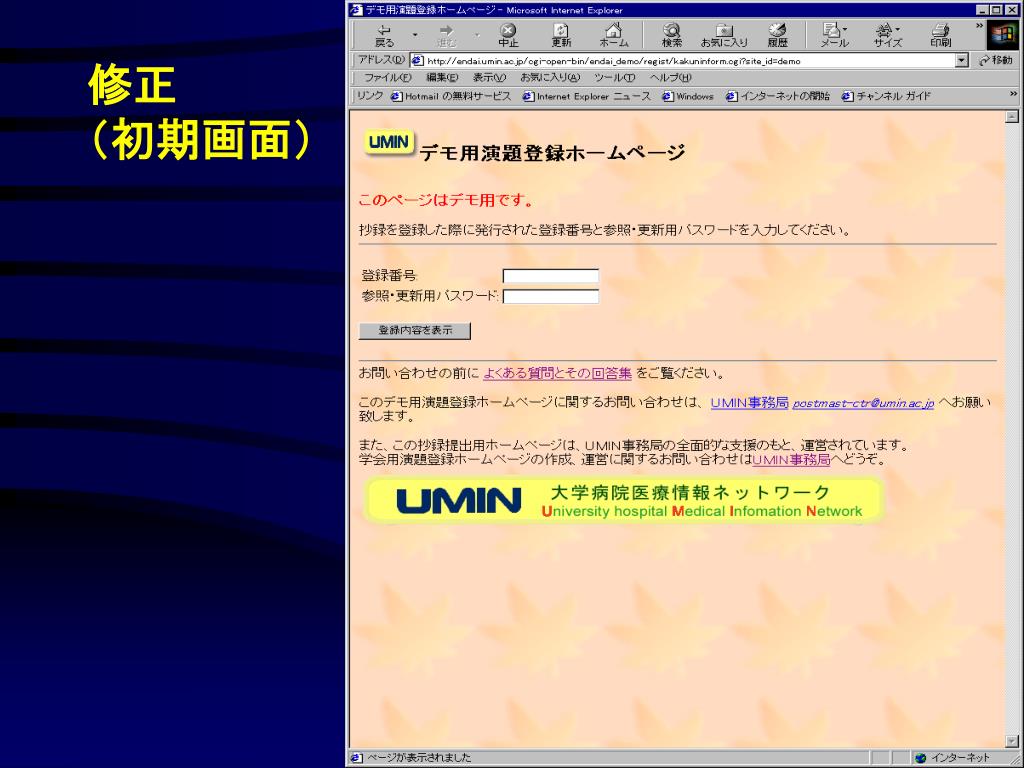Open the インターネットの開始 link
The image size is (1024, 768).
(778, 96)
